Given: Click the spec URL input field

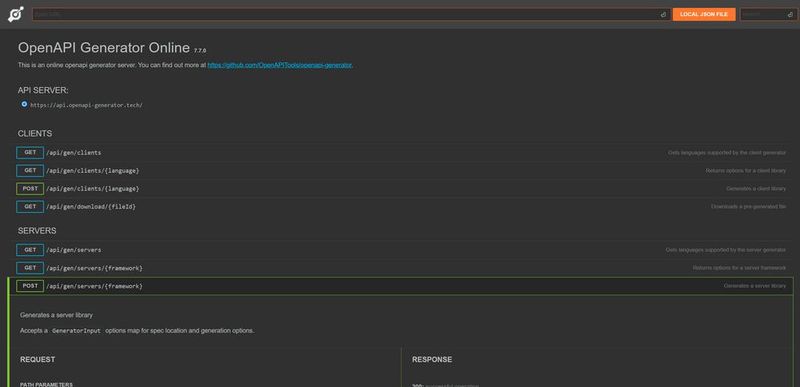Looking at the screenshot, I should click(352, 14).
